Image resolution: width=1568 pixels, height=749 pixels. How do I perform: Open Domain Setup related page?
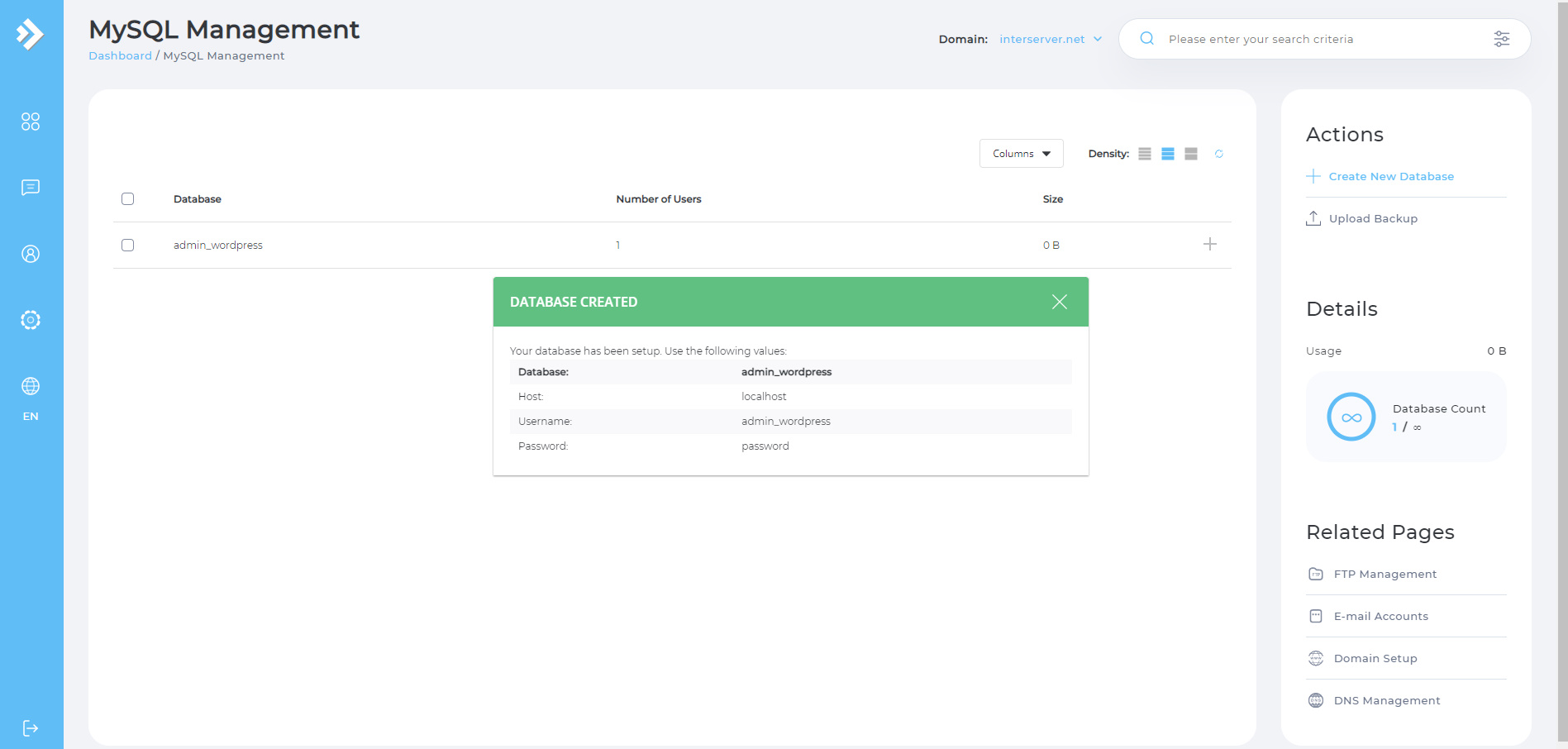[1375, 658]
